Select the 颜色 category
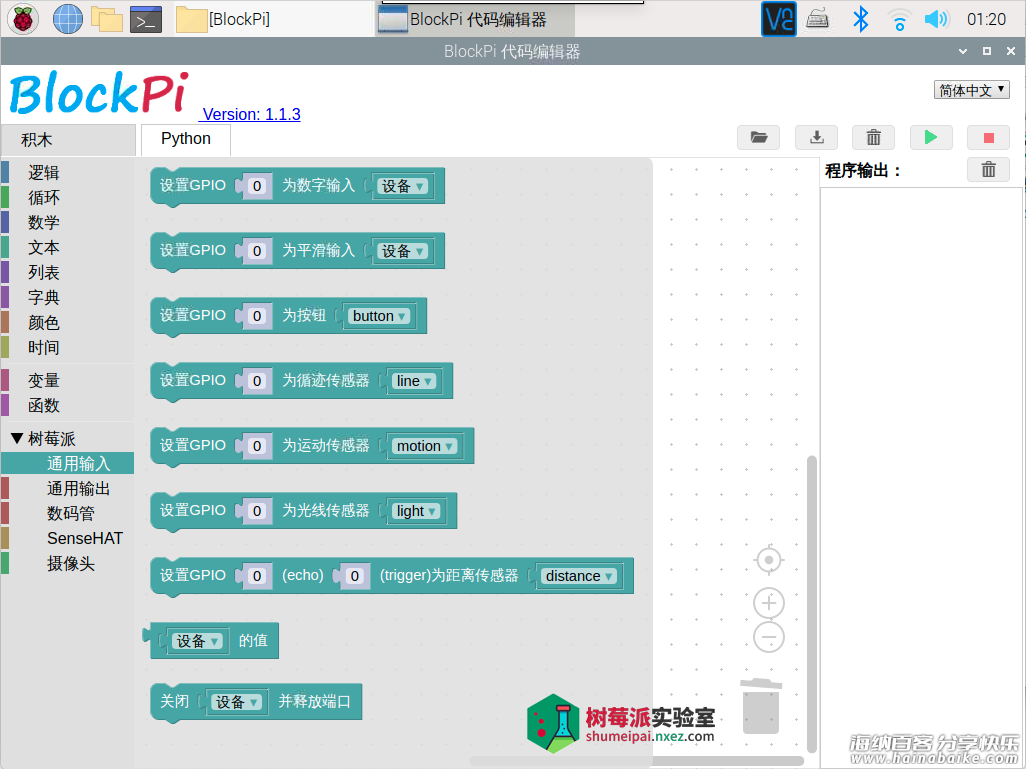 67,322
